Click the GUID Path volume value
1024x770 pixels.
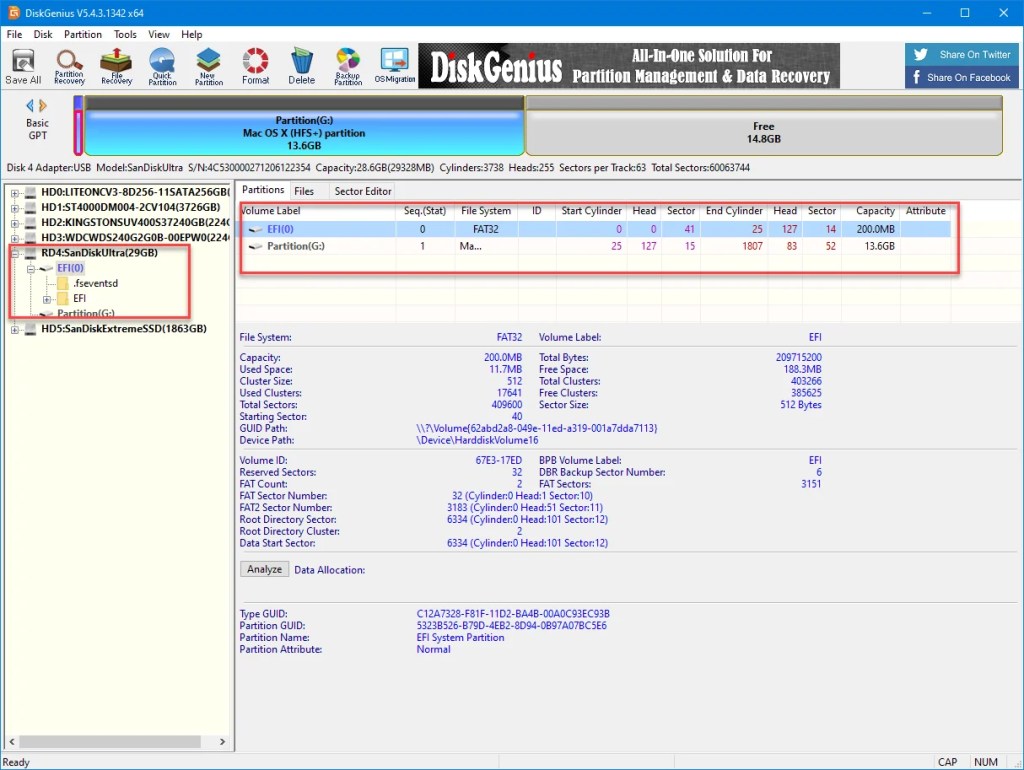click(x=536, y=428)
